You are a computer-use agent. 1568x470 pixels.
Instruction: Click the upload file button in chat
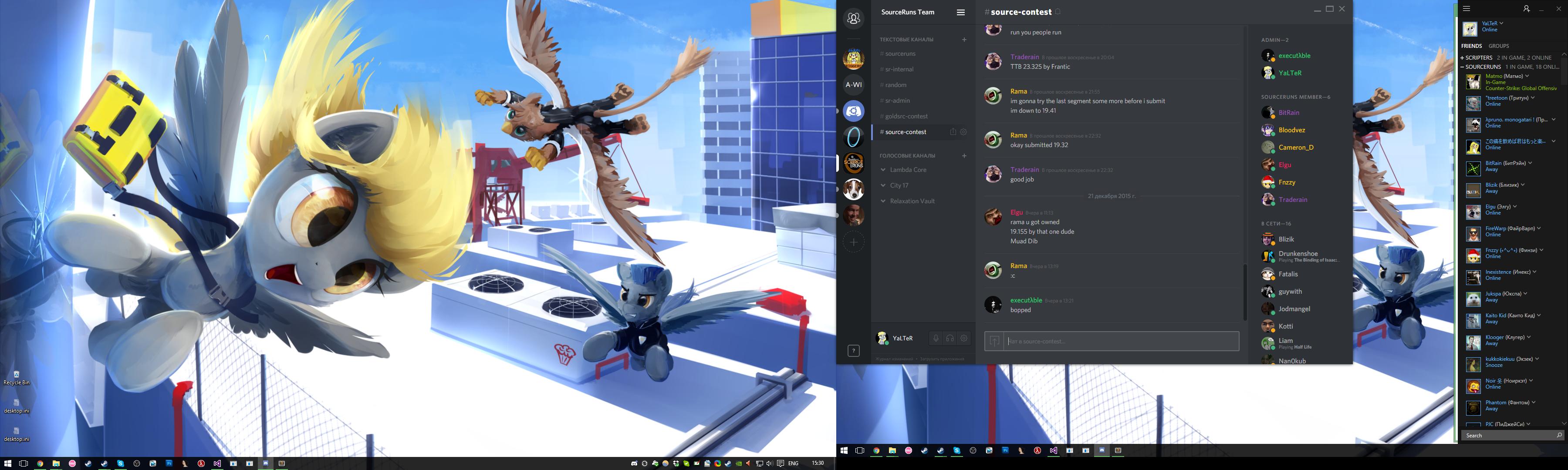pos(995,341)
